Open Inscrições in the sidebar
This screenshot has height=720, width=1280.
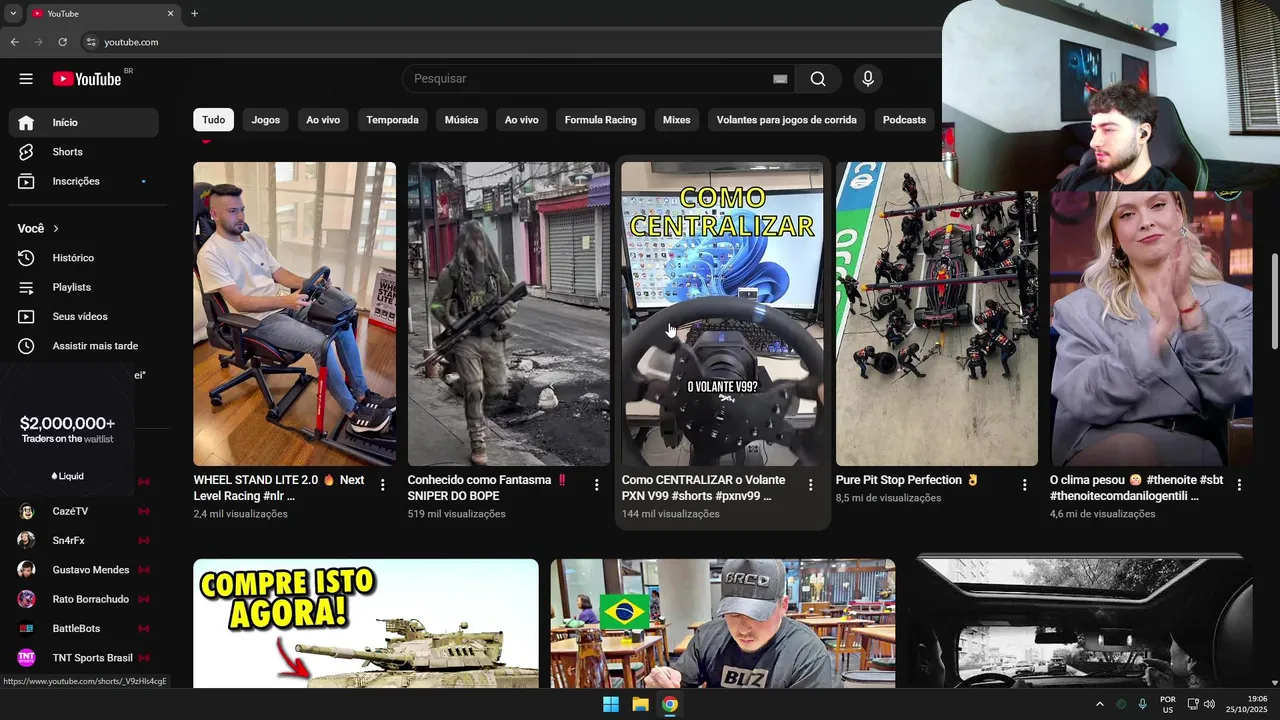[84, 181]
